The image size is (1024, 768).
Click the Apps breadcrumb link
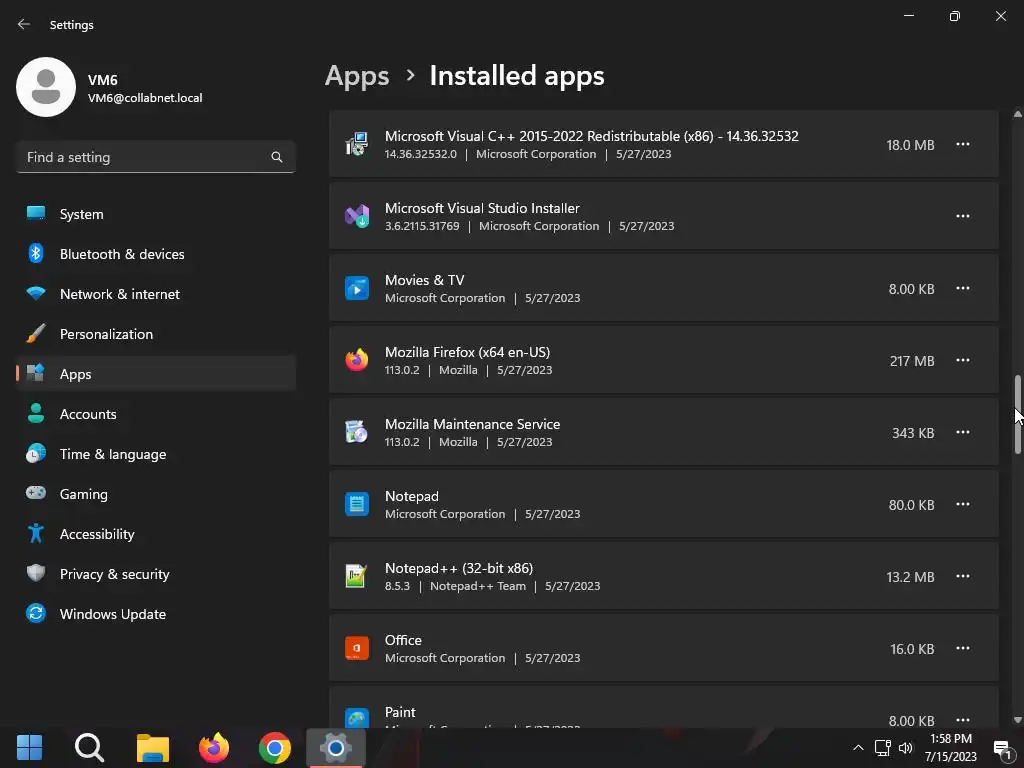[x=357, y=76]
